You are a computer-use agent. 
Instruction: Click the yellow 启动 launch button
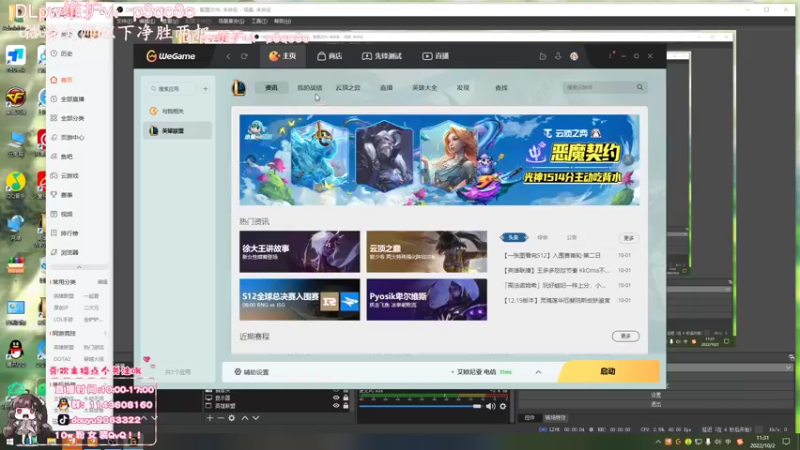click(x=608, y=371)
